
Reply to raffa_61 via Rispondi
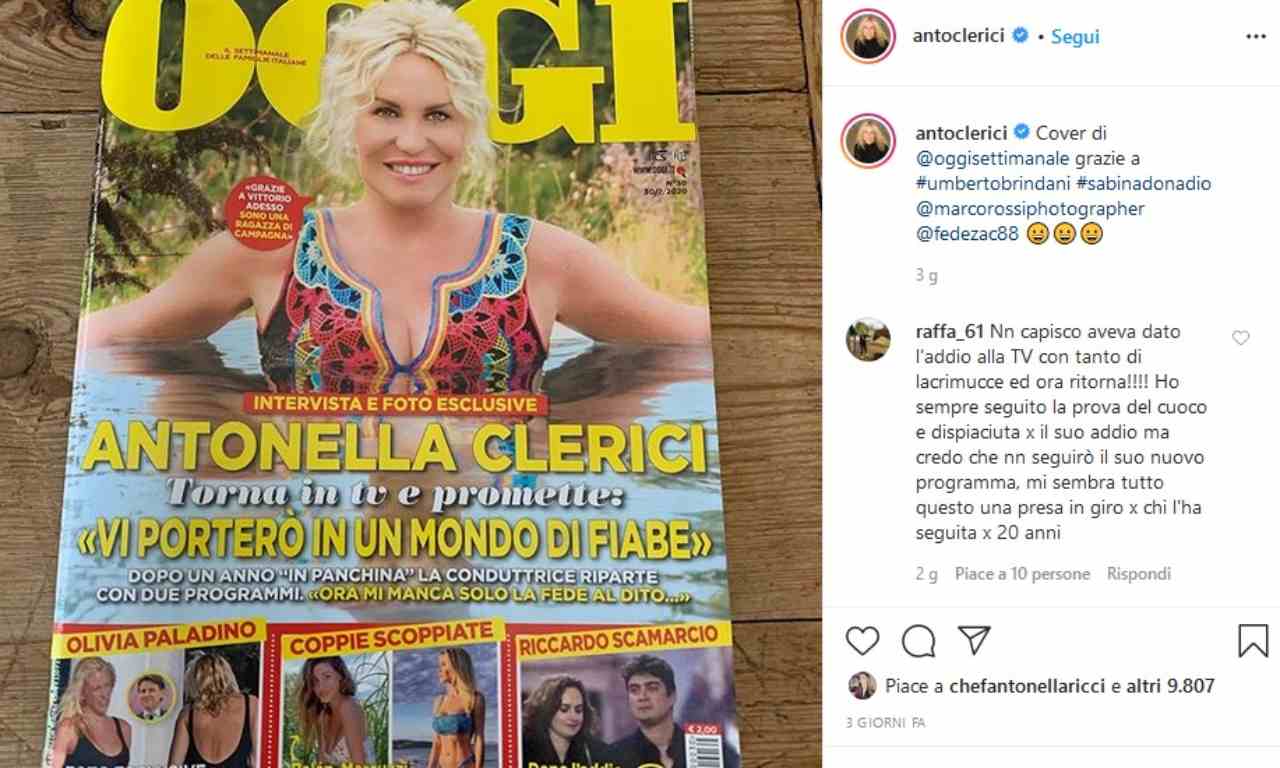[x=1139, y=574]
